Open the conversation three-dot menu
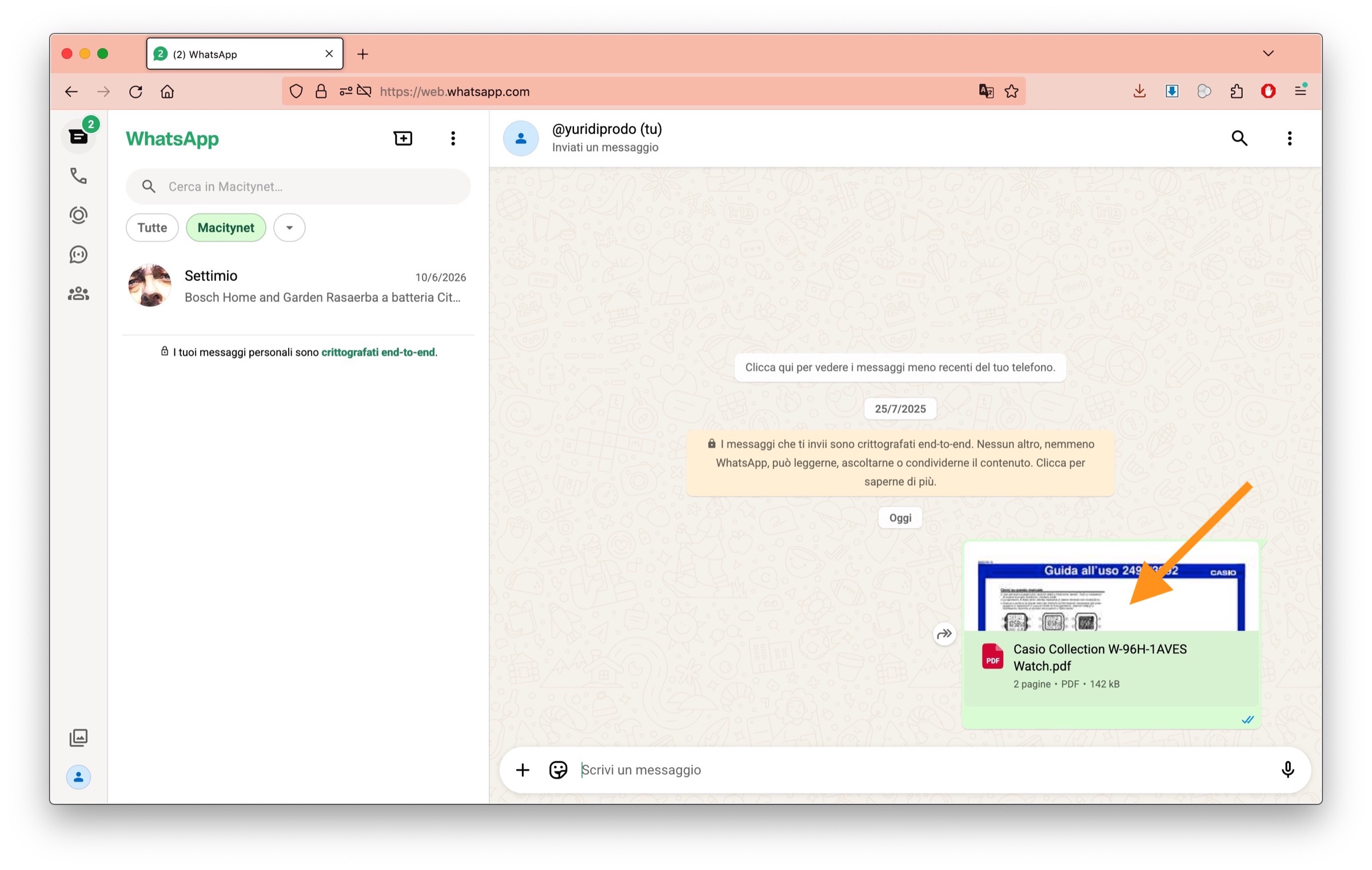Image resolution: width=1372 pixels, height=870 pixels. [x=1290, y=138]
